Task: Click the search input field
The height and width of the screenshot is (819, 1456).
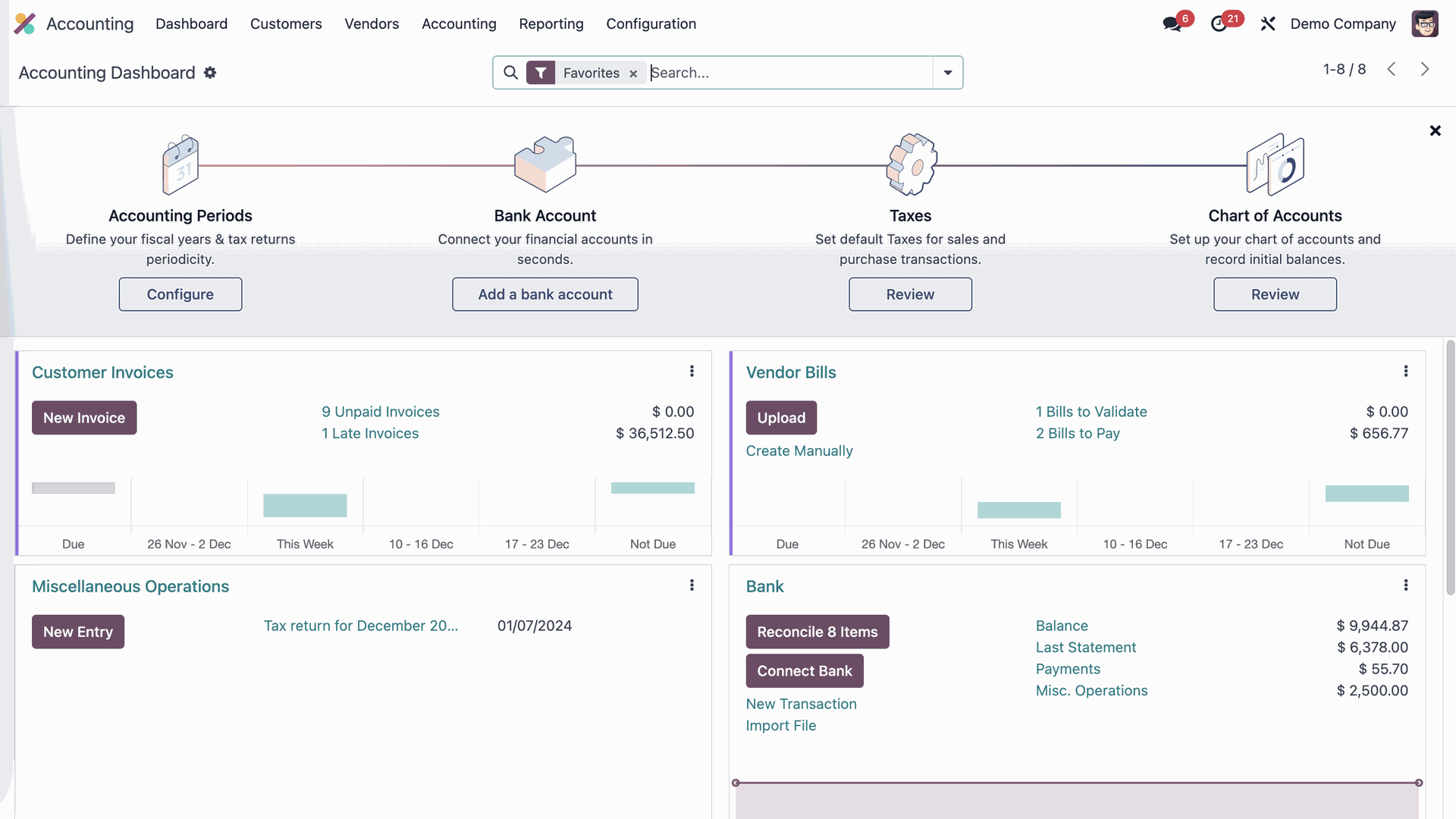Action: coord(790,73)
